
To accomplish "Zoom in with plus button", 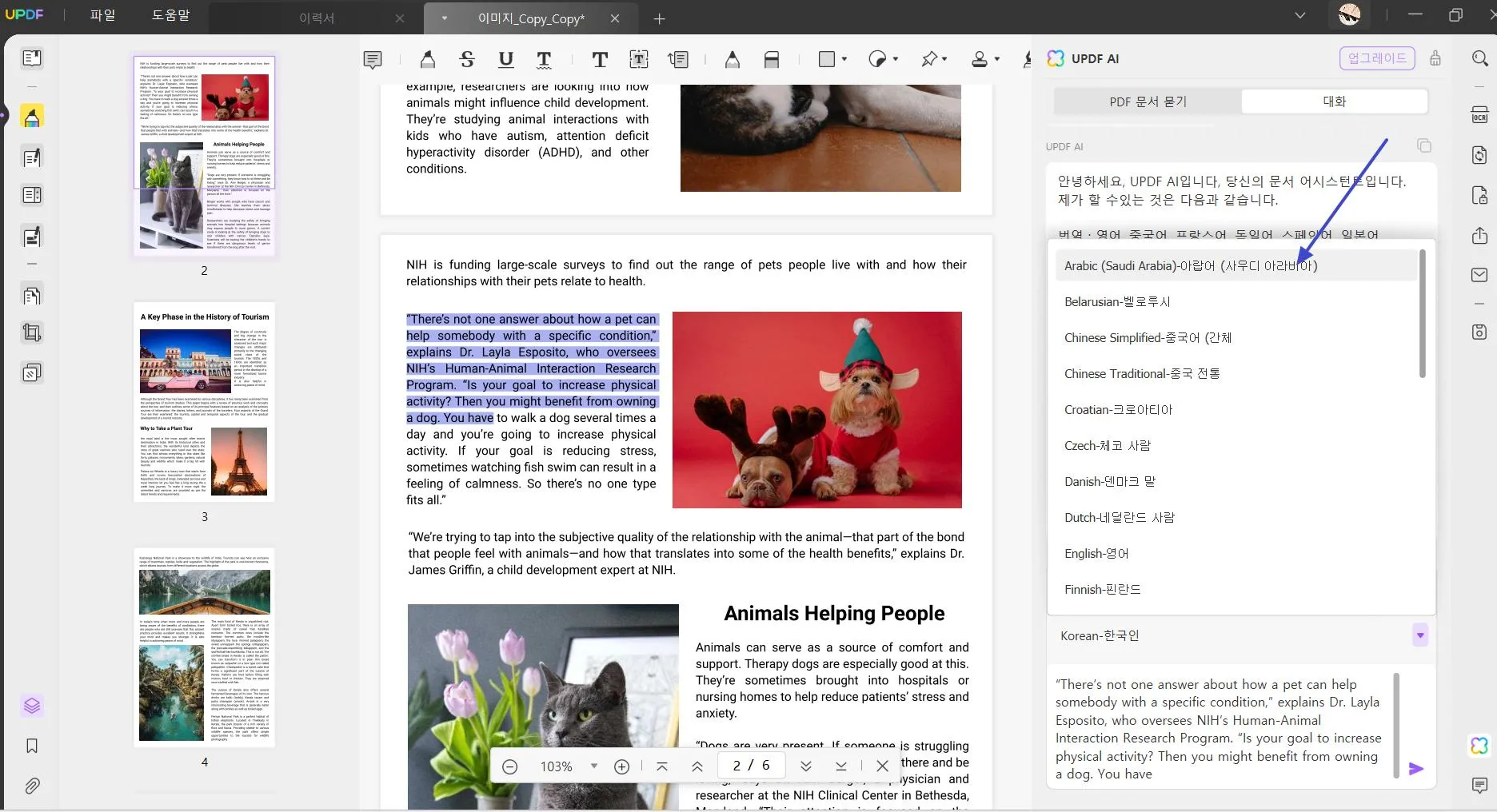I will (x=621, y=766).
